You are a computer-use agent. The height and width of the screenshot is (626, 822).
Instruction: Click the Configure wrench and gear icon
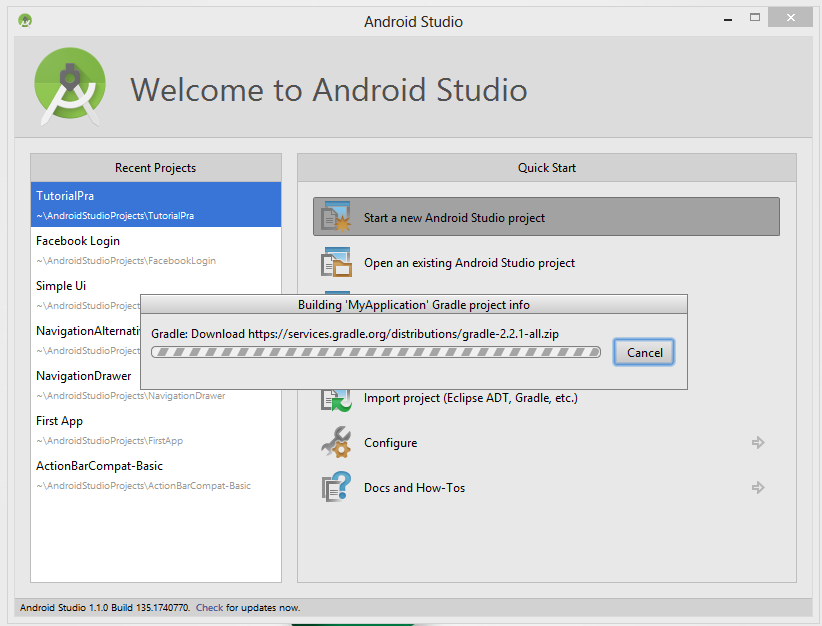coord(336,442)
